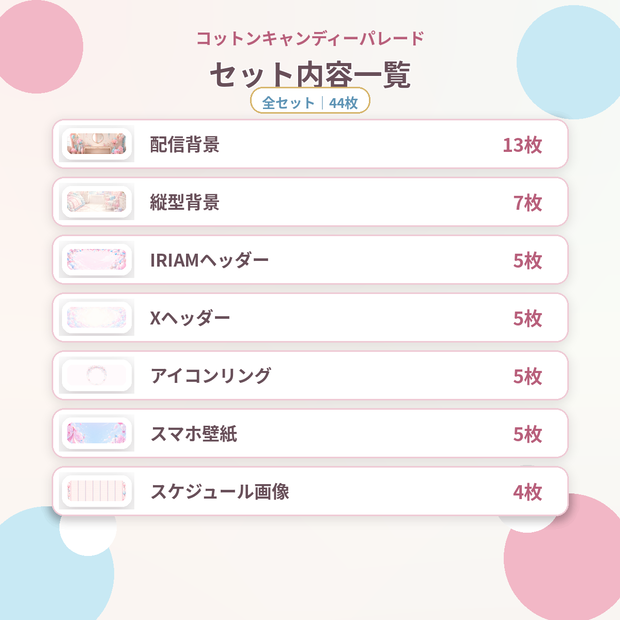The image size is (620, 620).
Task: Click the 配信背景 thumbnail image
Action: click(96, 144)
